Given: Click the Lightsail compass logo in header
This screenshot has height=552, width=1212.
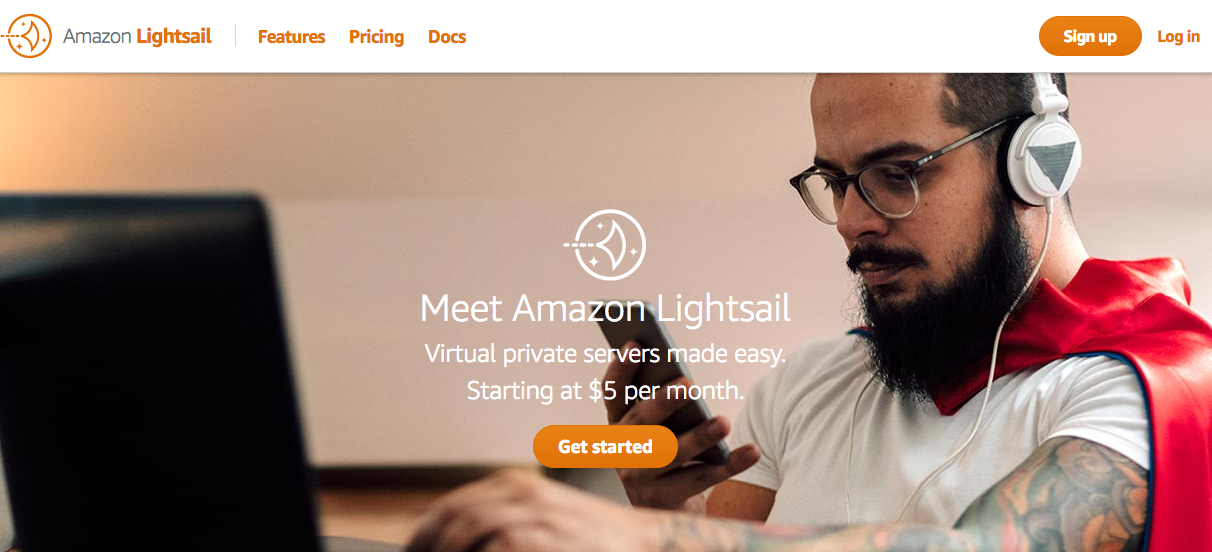Looking at the screenshot, I should coord(27,36).
